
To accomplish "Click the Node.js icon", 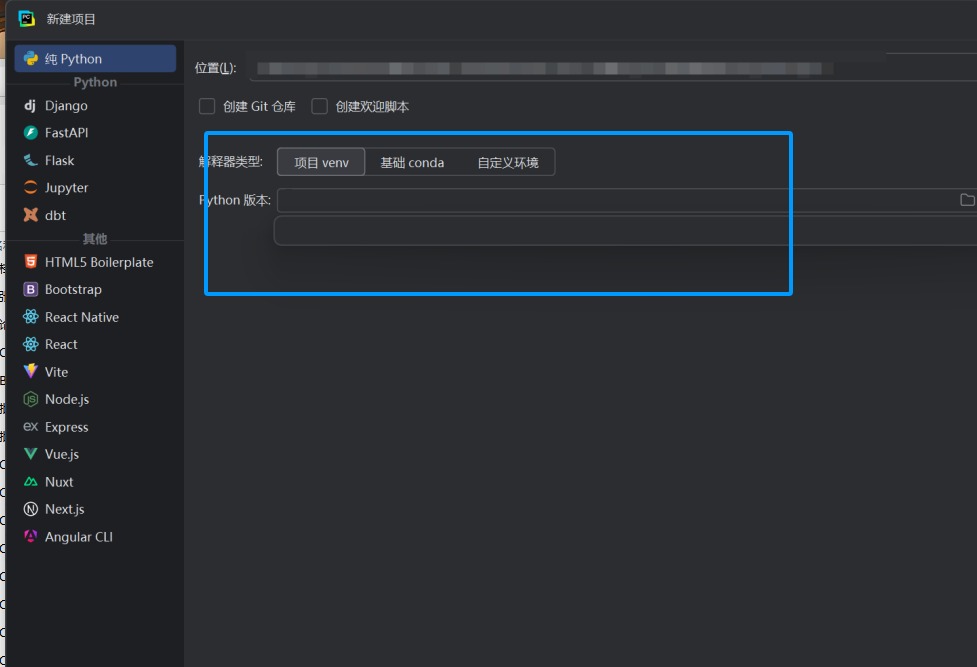I will pyautogui.click(x=31, y=399).
